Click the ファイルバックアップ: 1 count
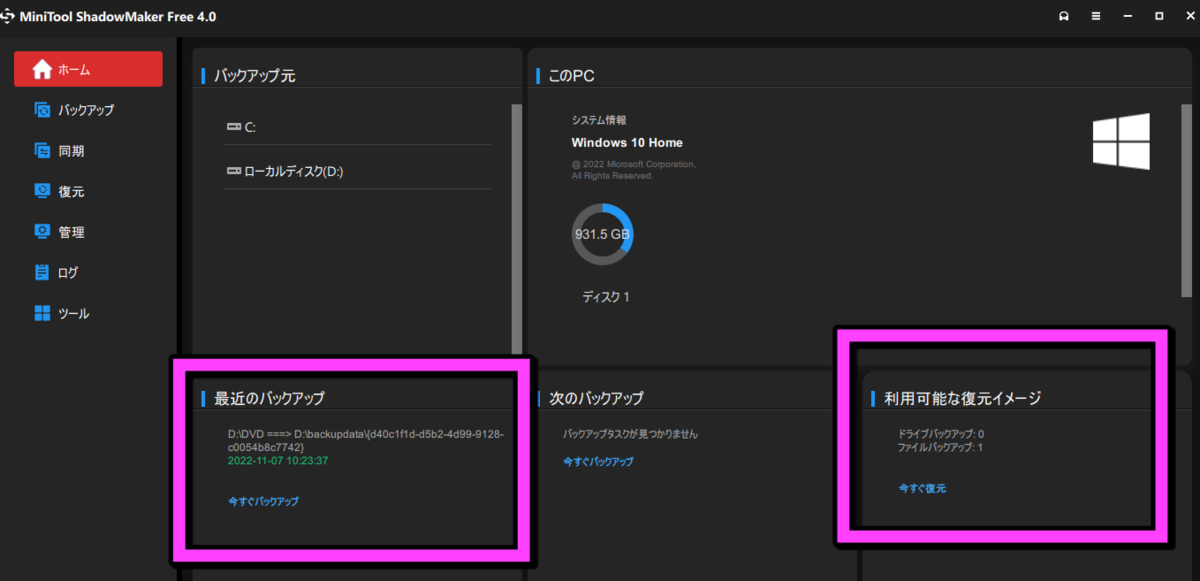Image resolution: width=1200 pixels, height=581 pixels. click(x=940, y=447)
